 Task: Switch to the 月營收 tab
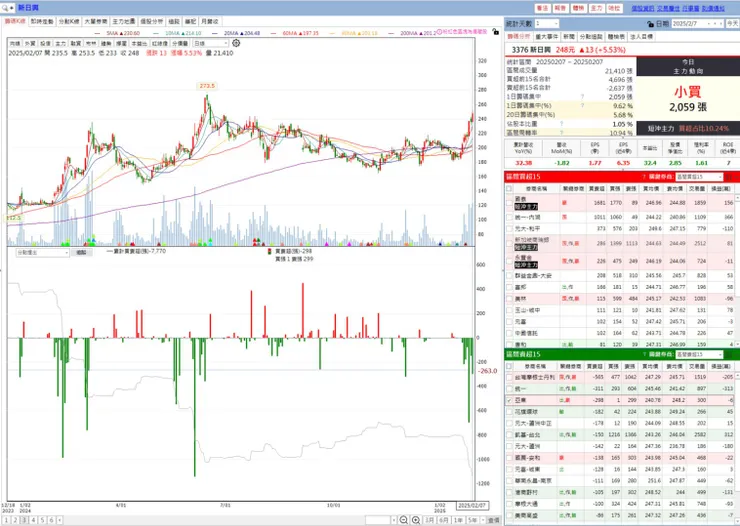(x=210, y=22)
